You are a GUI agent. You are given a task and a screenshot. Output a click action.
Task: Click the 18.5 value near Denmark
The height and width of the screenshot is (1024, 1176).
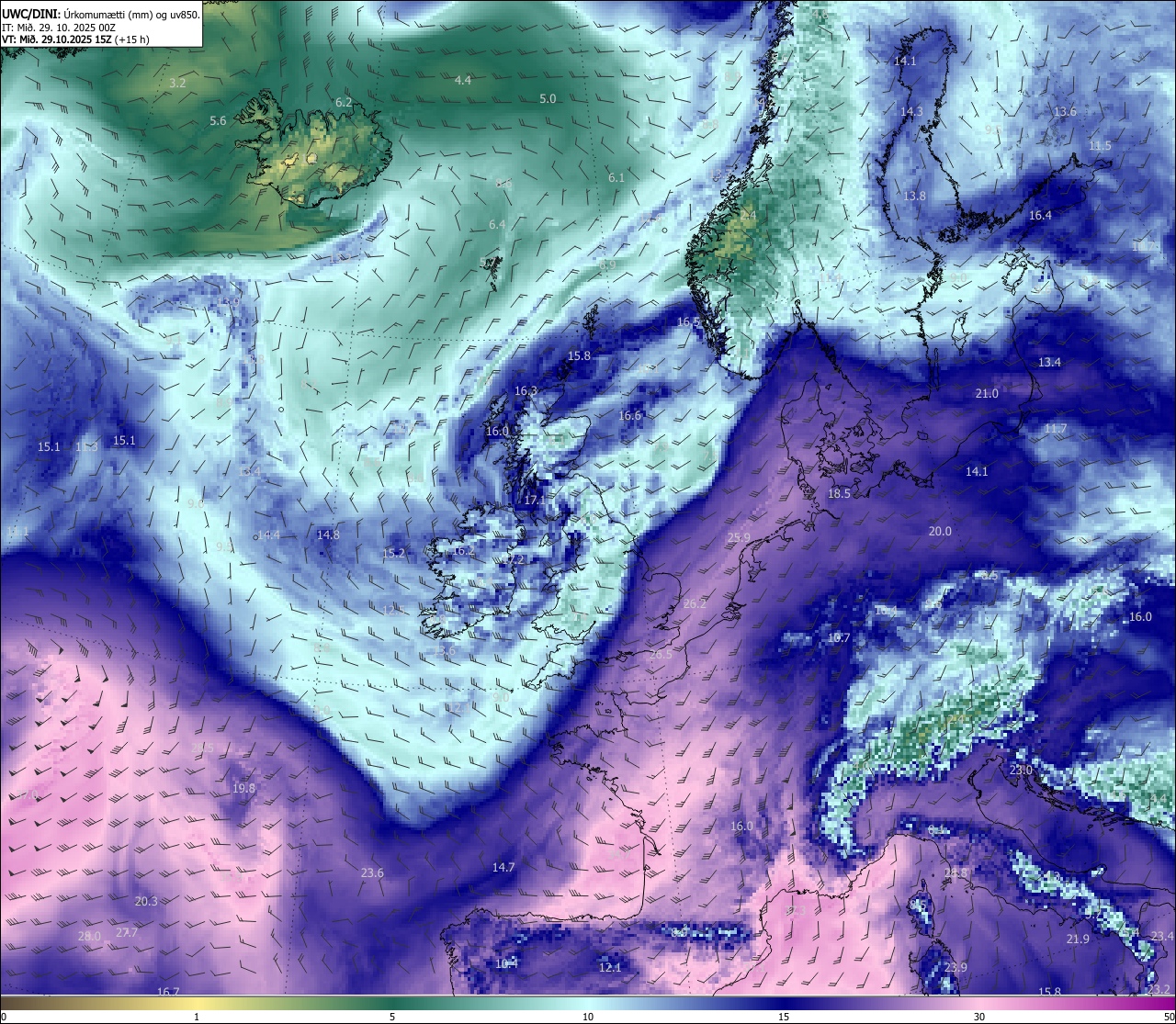click(839, 494)
